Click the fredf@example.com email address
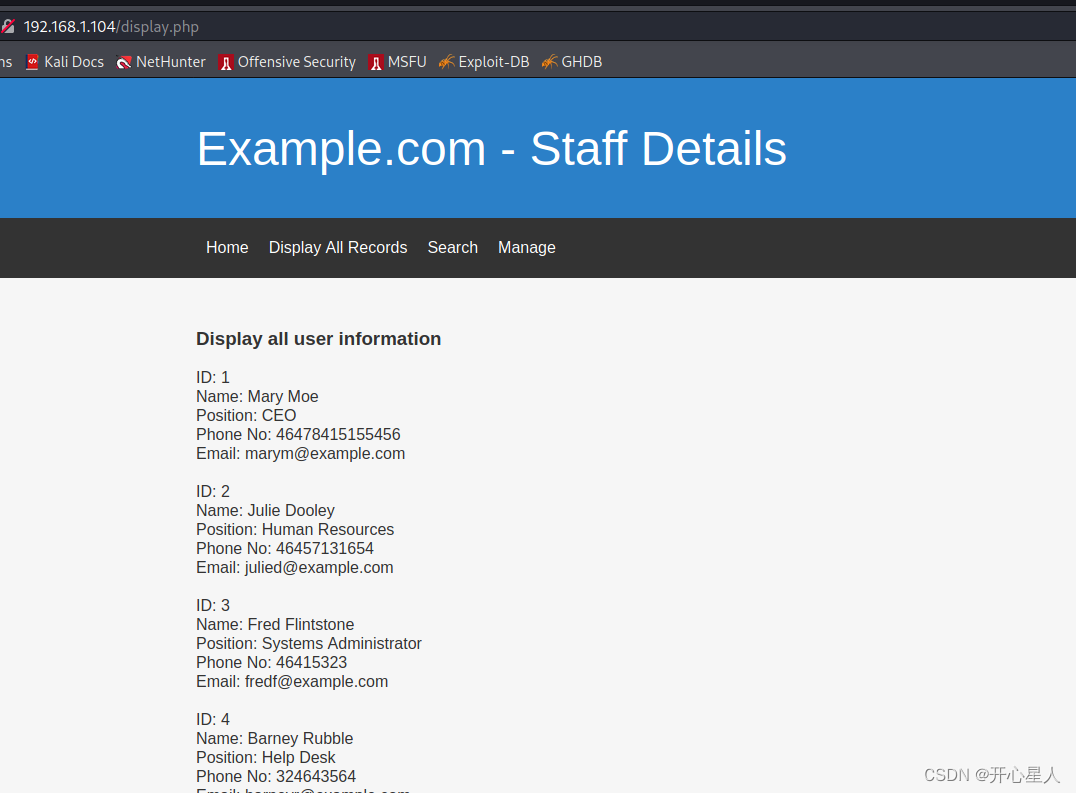This screenshot has width=1076, height=793. pyautogui.click(x=316, y=682)
